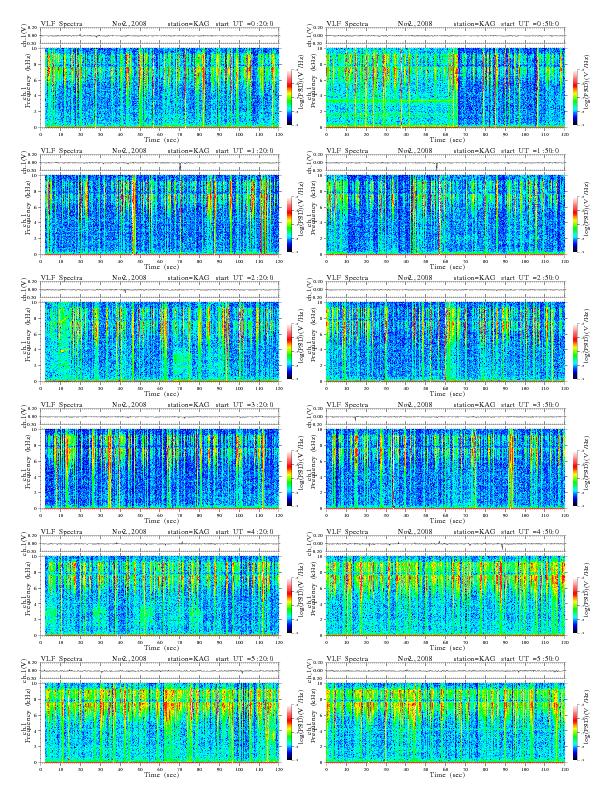Click the ch.1 waveform strip above the 0:20:0 spectrogram
Viewport: 612px width, 792px height.
[160, 36]
